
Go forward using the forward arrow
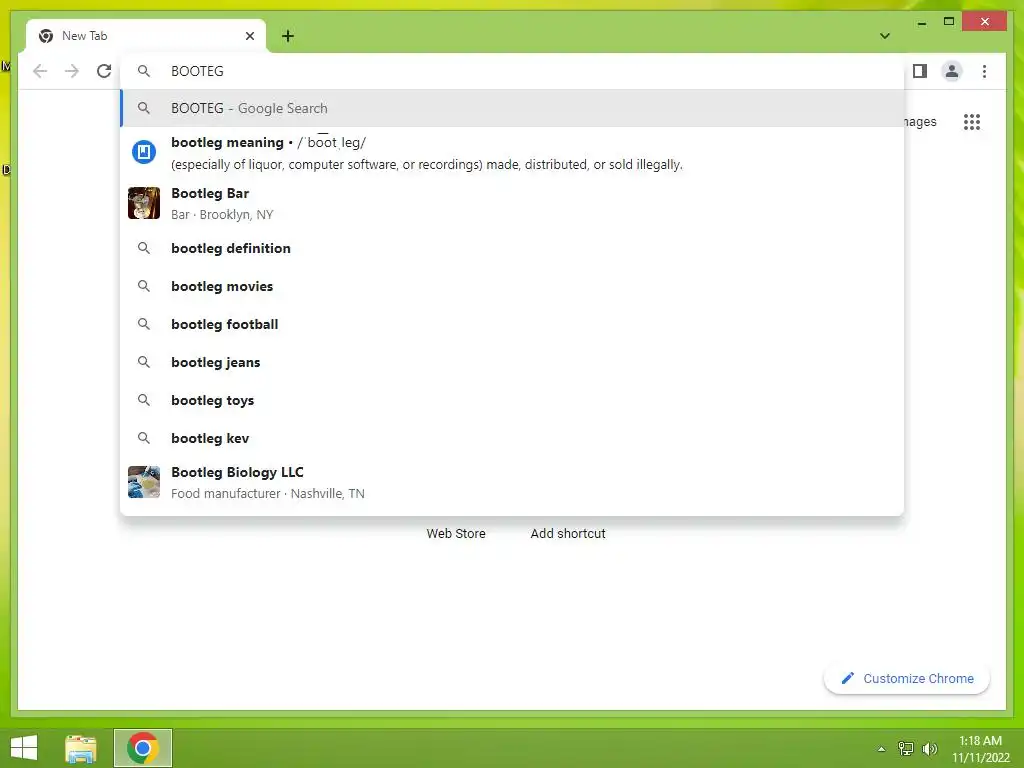(72, 71)
